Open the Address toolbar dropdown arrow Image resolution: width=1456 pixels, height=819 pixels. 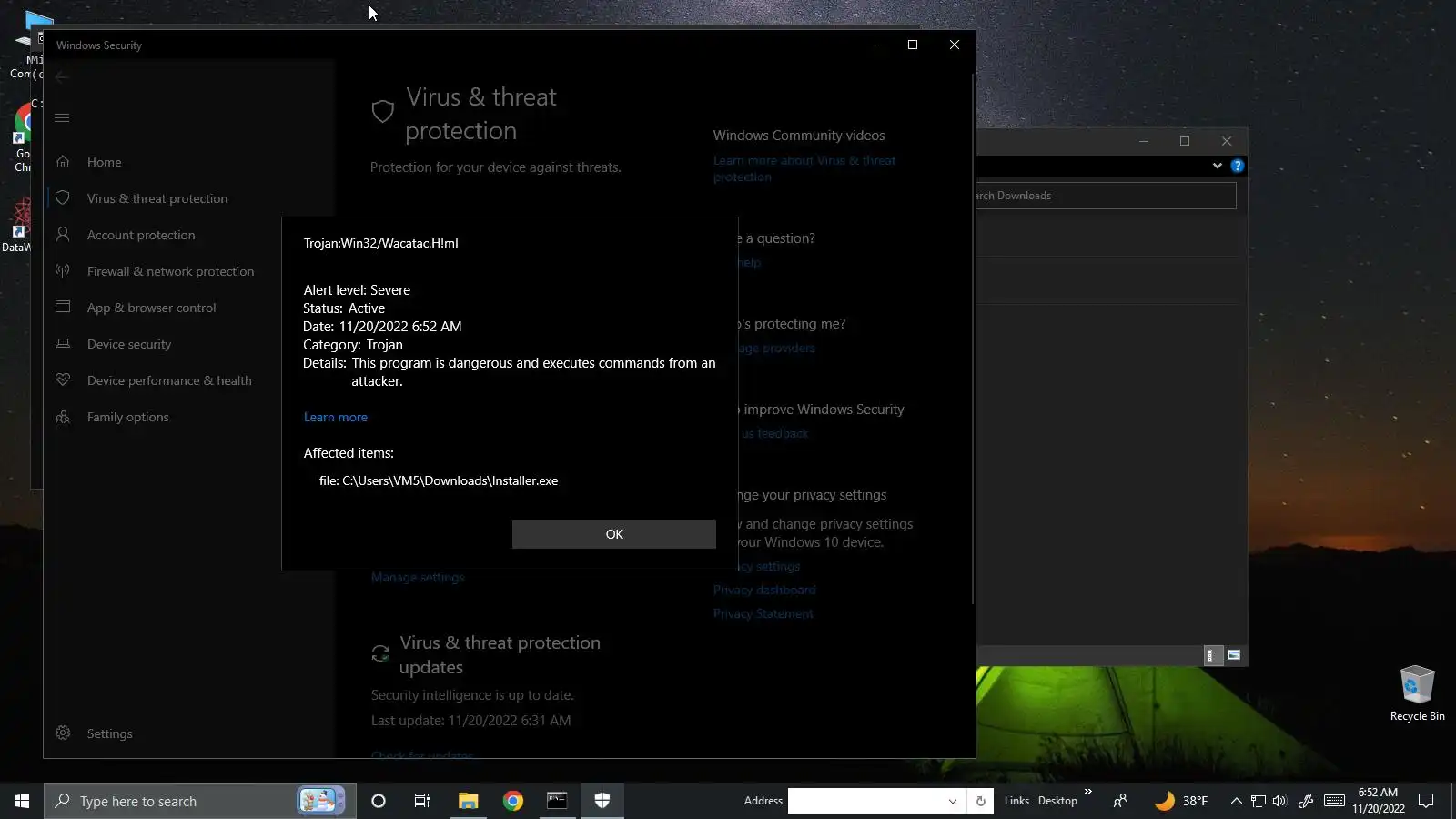click(953, 801)
